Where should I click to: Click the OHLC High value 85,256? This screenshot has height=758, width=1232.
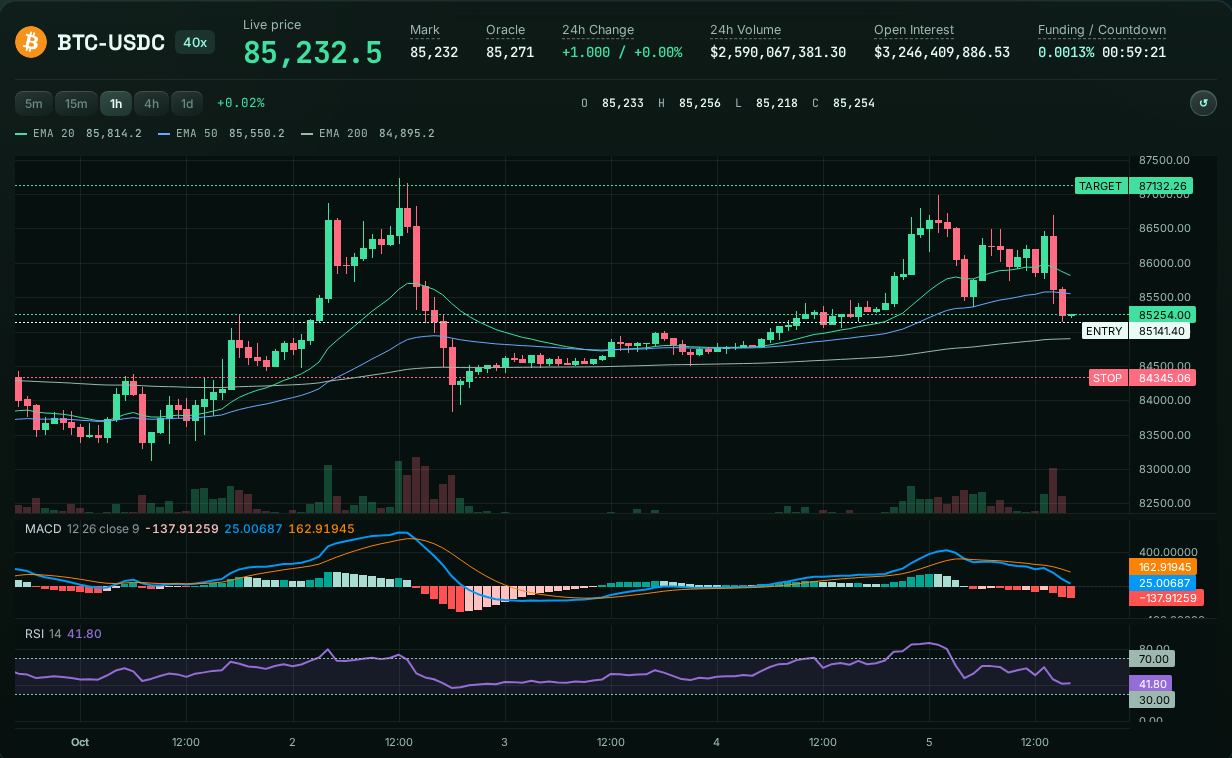[699, 103]
